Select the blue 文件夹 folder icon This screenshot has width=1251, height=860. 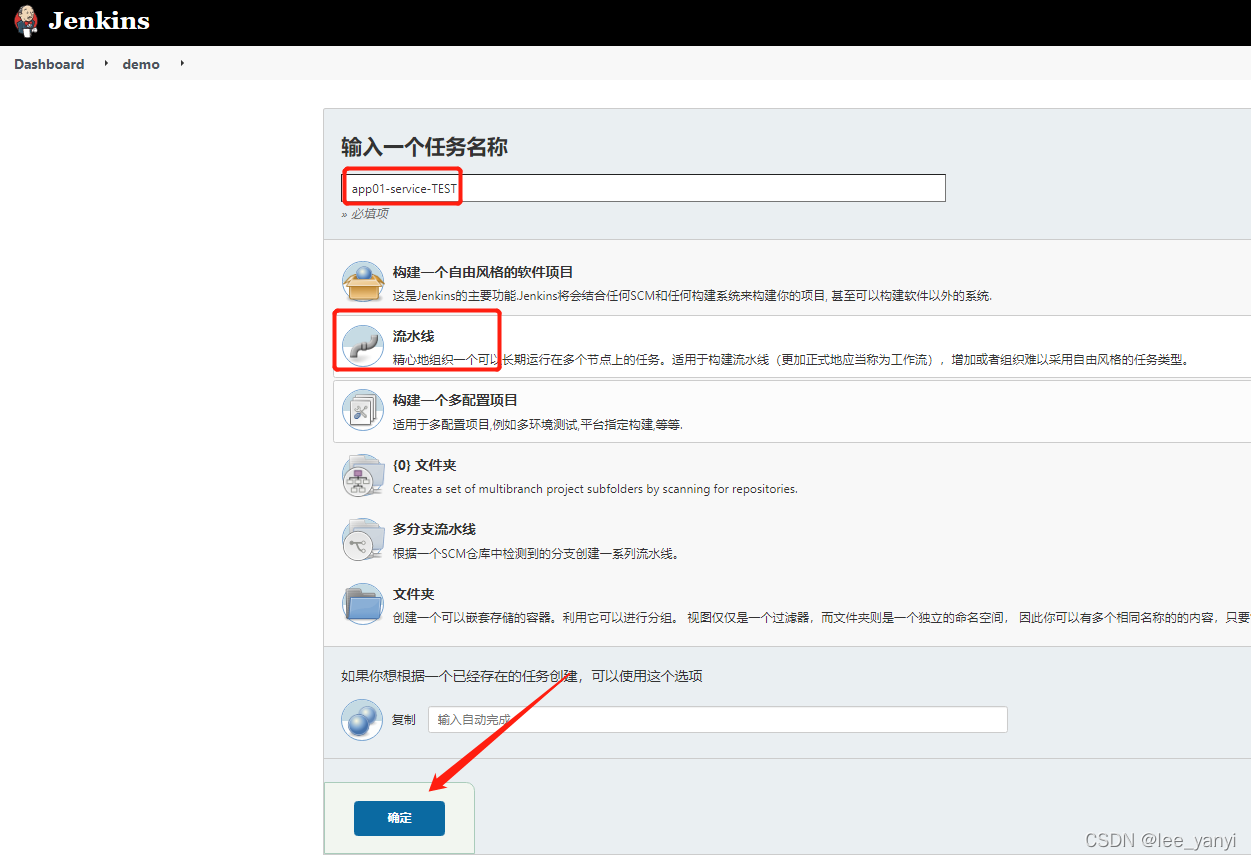click(x=362, y=603)
